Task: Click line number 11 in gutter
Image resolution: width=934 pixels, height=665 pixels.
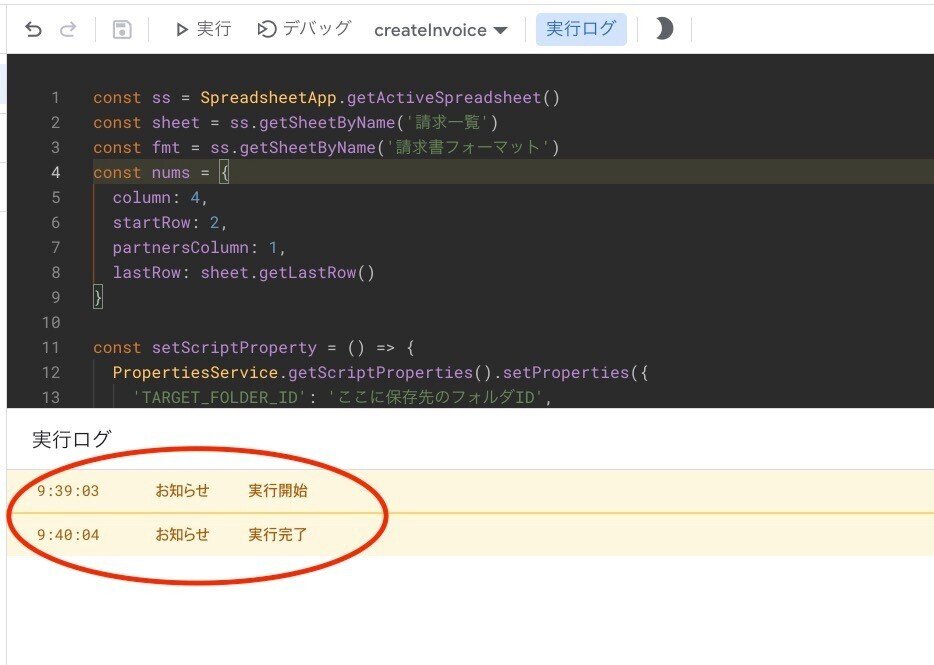Action: [51, 347]
